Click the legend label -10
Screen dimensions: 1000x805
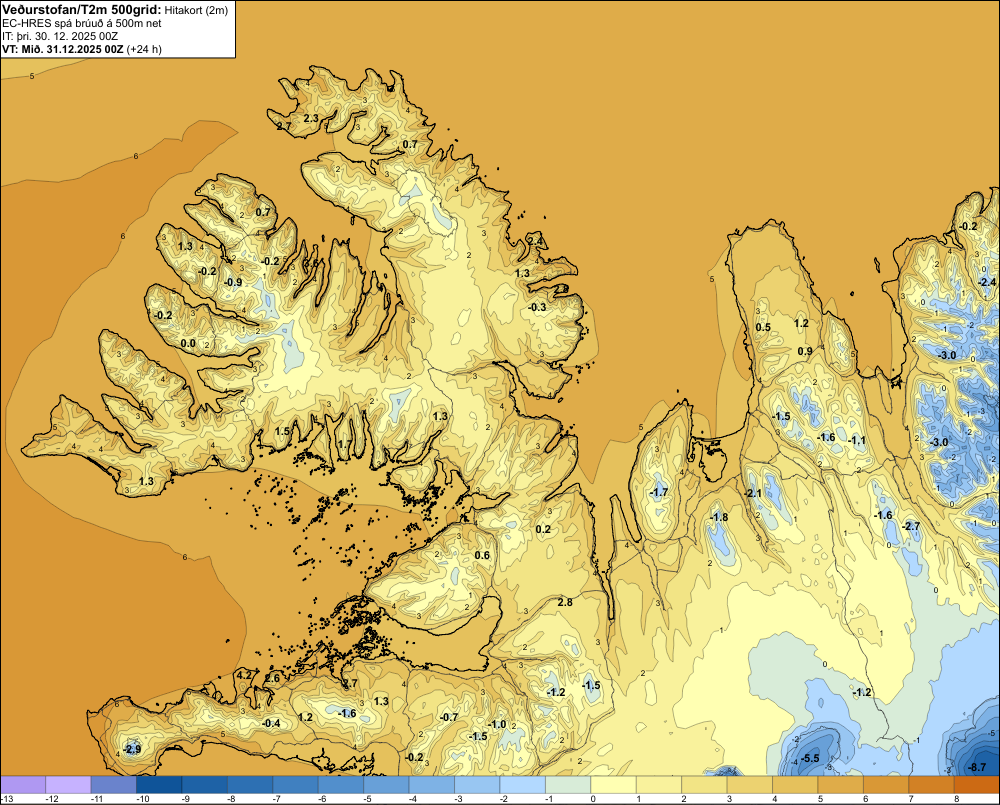pyautogui.click(x=142, y=799)
